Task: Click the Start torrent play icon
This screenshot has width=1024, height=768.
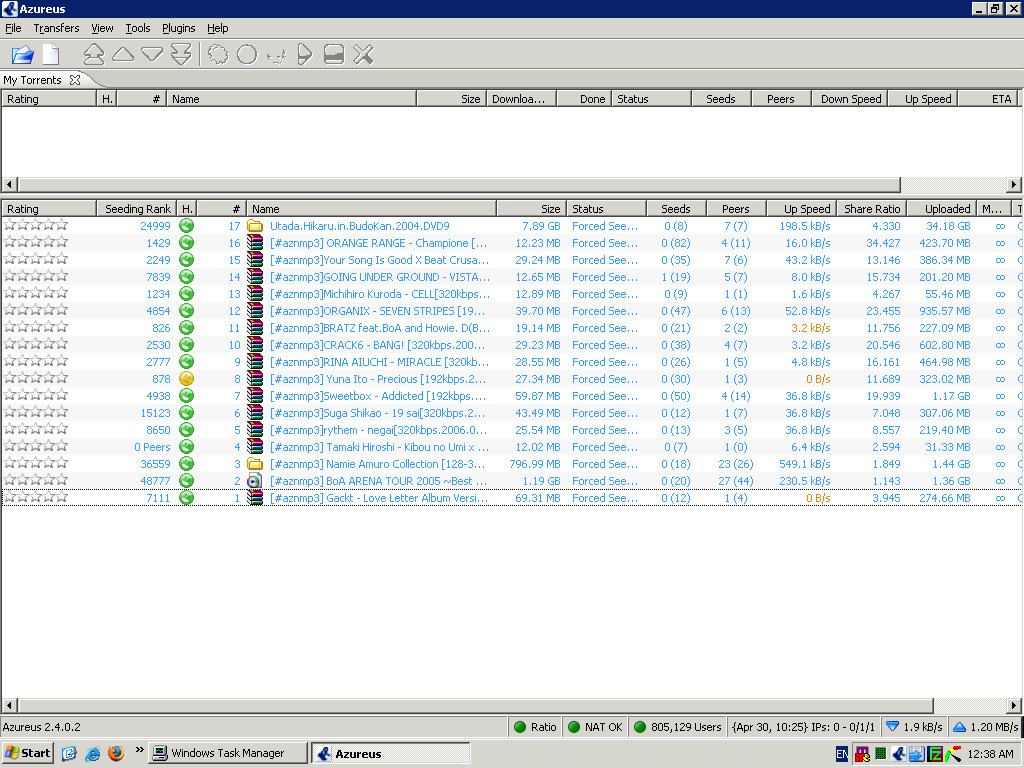Action: (305, 55)
